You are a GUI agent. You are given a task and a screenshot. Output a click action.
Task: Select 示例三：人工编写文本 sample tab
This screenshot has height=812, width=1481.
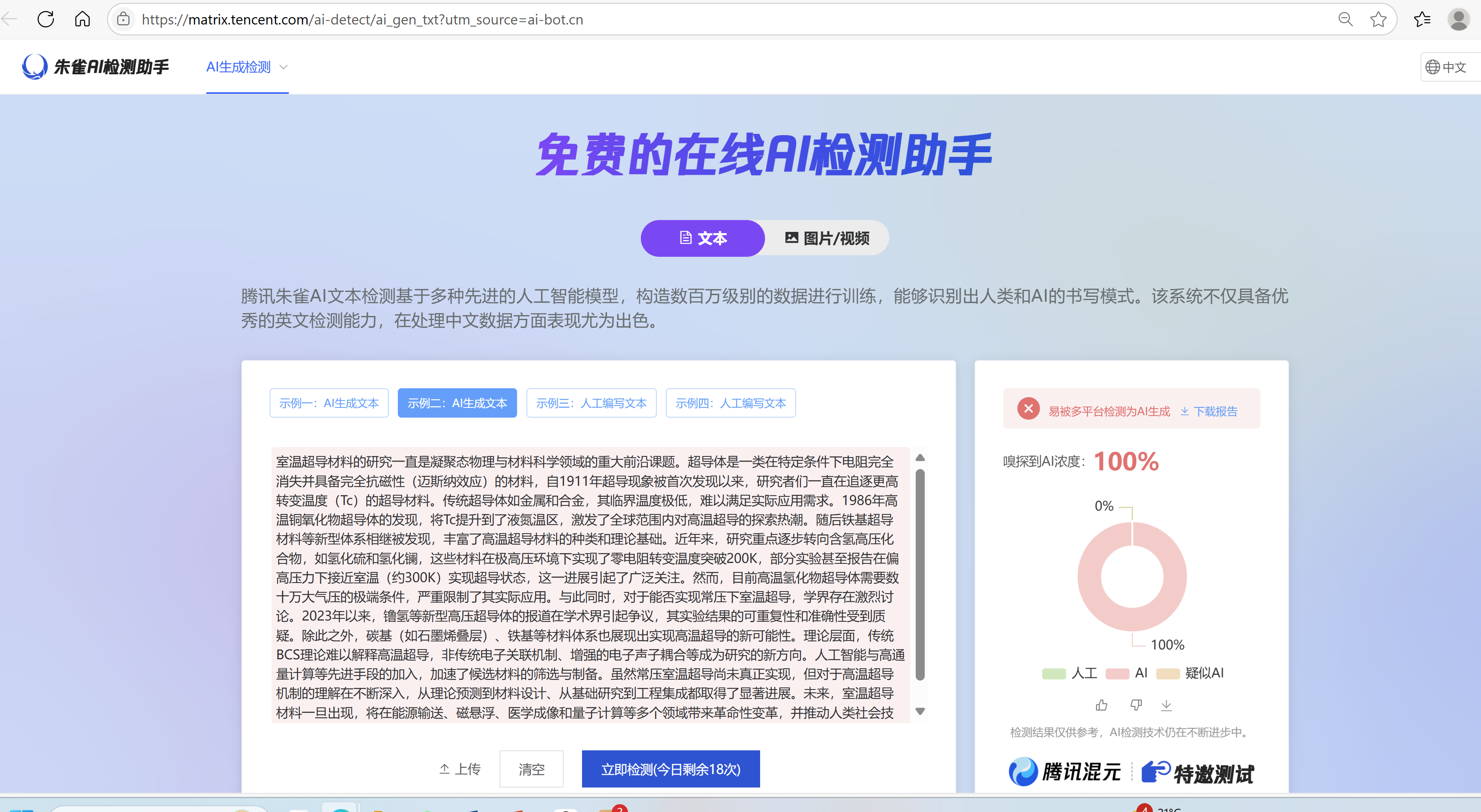(591, 403)
